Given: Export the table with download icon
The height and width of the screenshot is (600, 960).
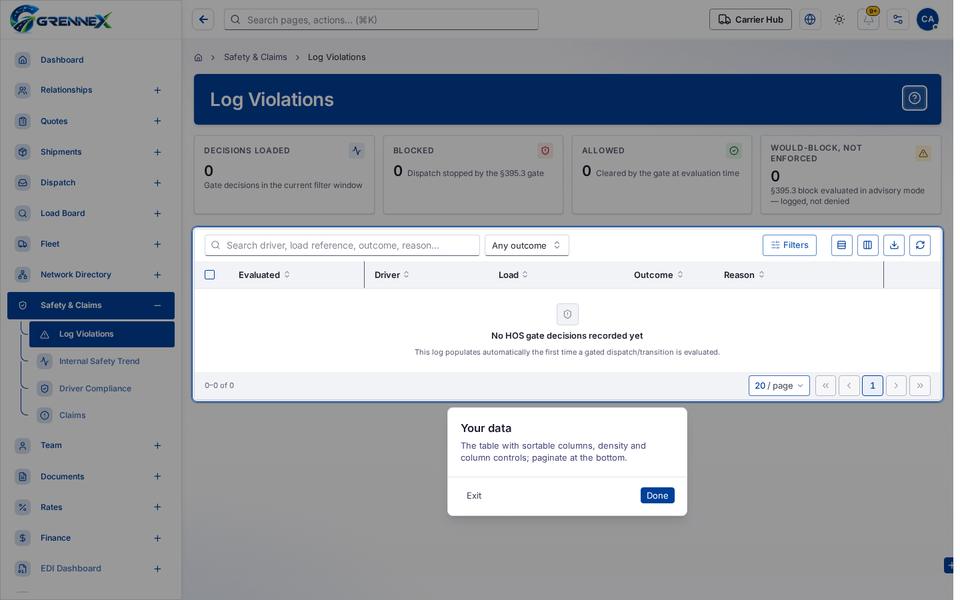Looking at the screenshot, I should [894, 246].
